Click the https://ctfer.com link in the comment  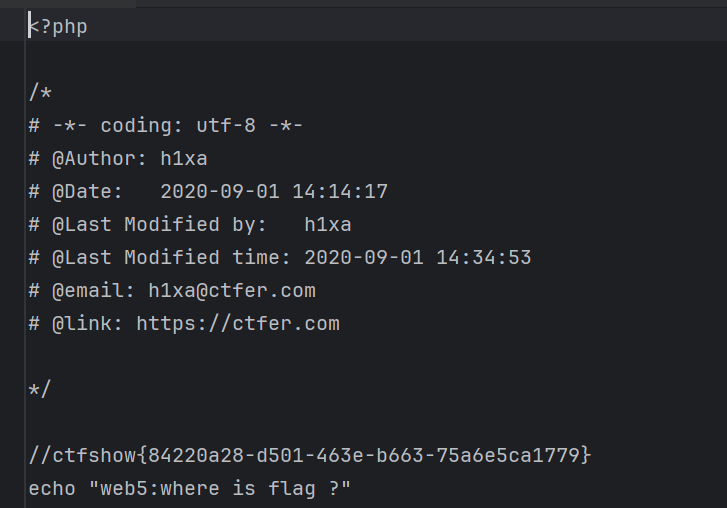[x=238, y=324]
